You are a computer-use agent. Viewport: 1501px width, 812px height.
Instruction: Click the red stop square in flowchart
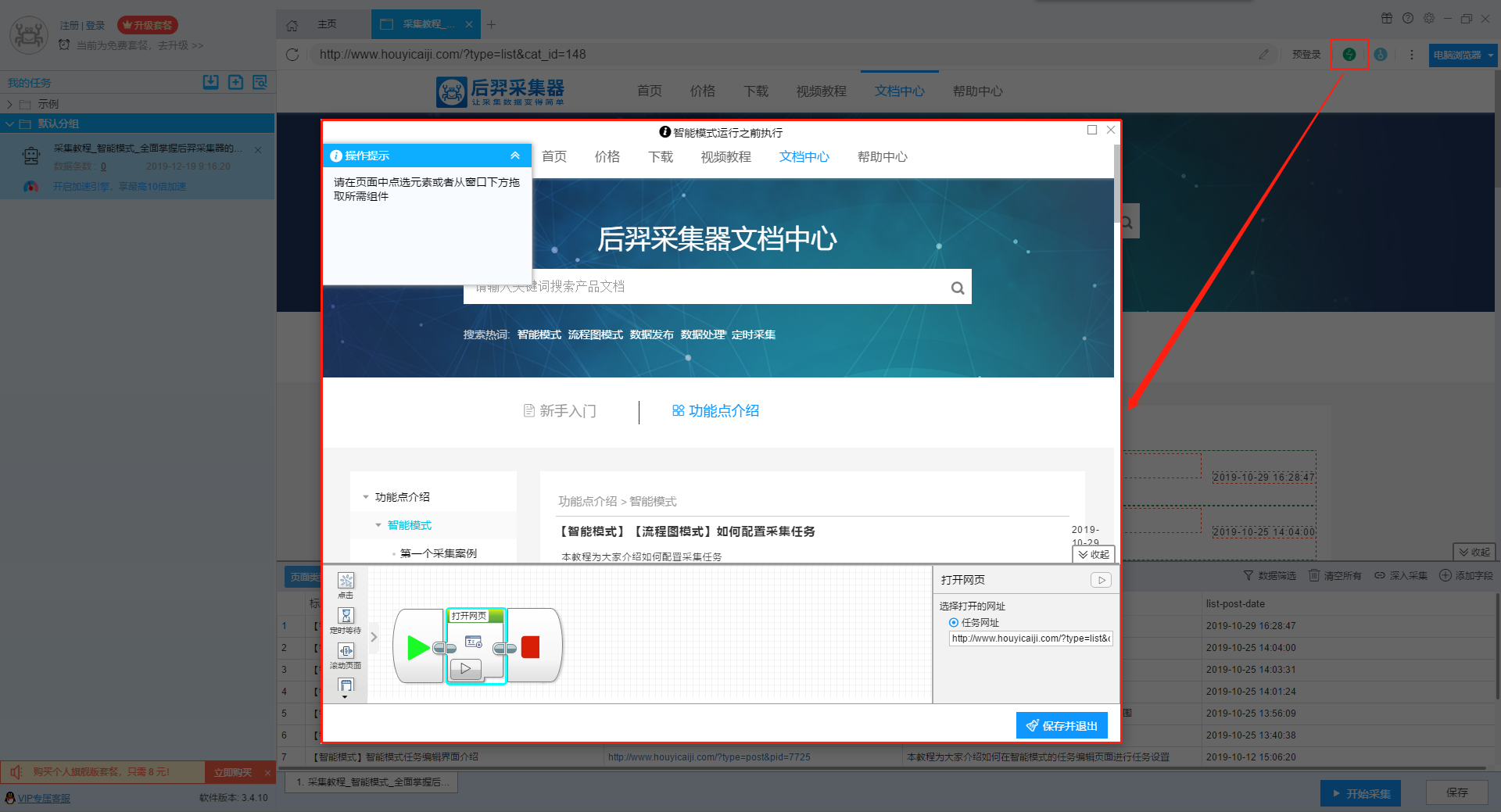pyautogui.click(x=531, y=647)
